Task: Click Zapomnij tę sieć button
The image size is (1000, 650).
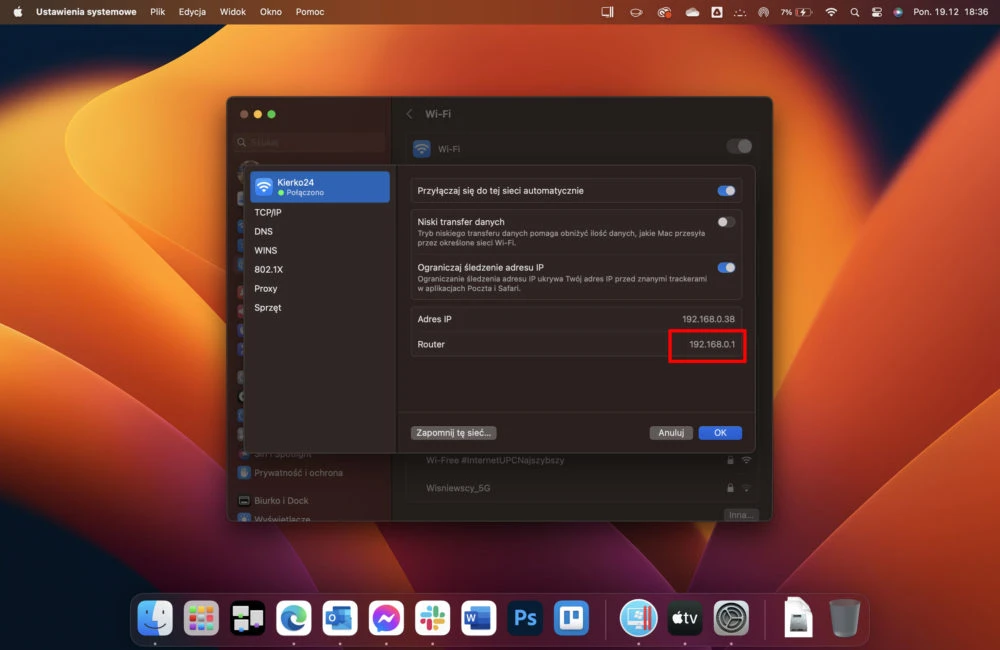Action: coord(453,432)
